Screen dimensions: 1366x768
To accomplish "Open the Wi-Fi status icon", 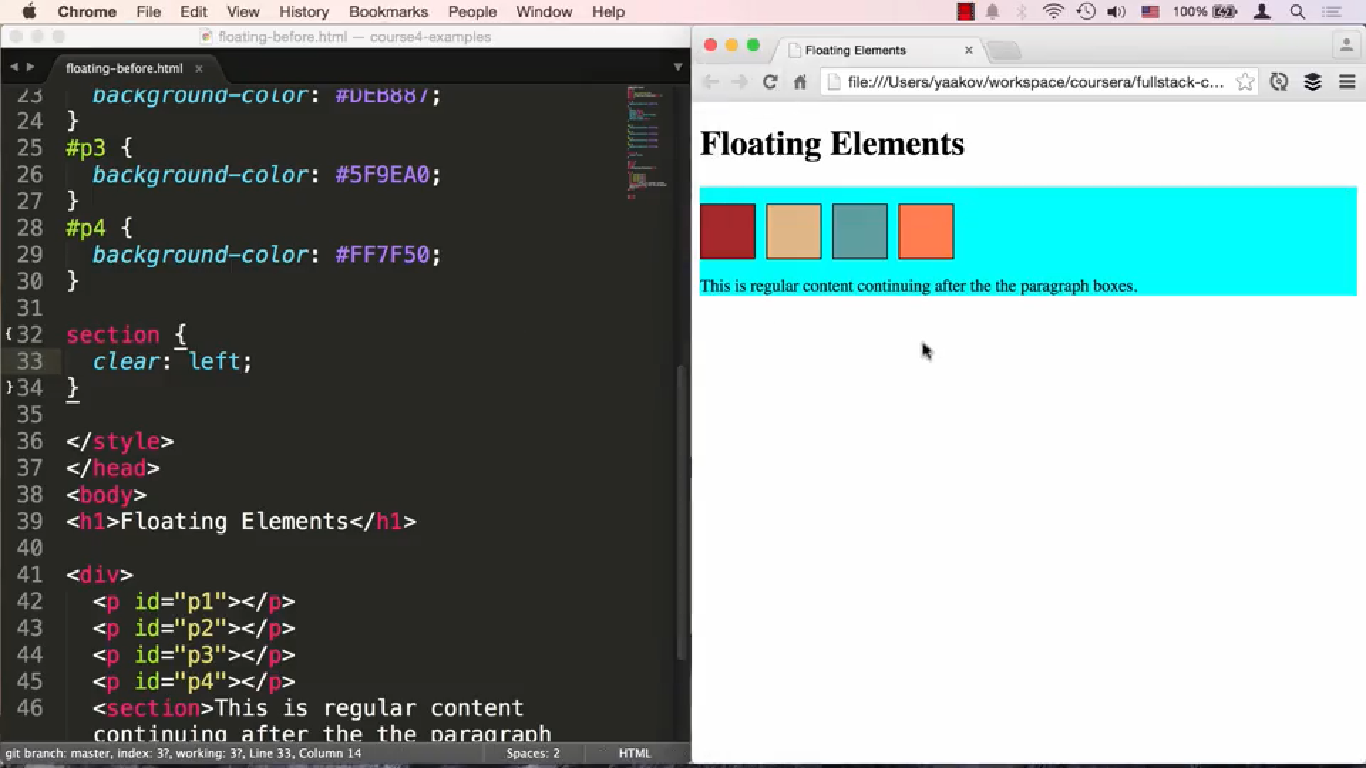I will (1053, 12).
